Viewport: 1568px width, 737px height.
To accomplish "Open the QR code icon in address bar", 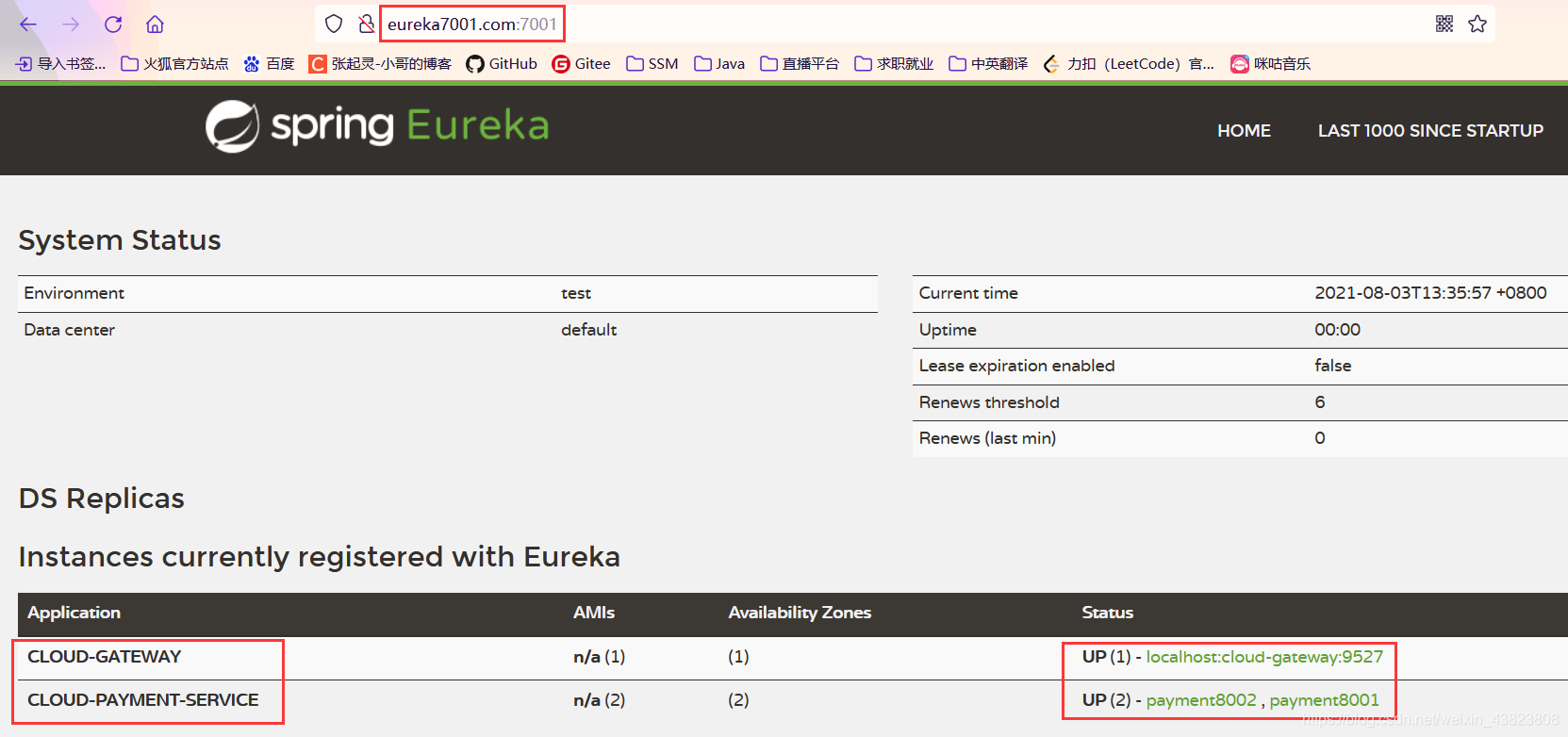I will pyautogui.click(x=1444, y=24).
